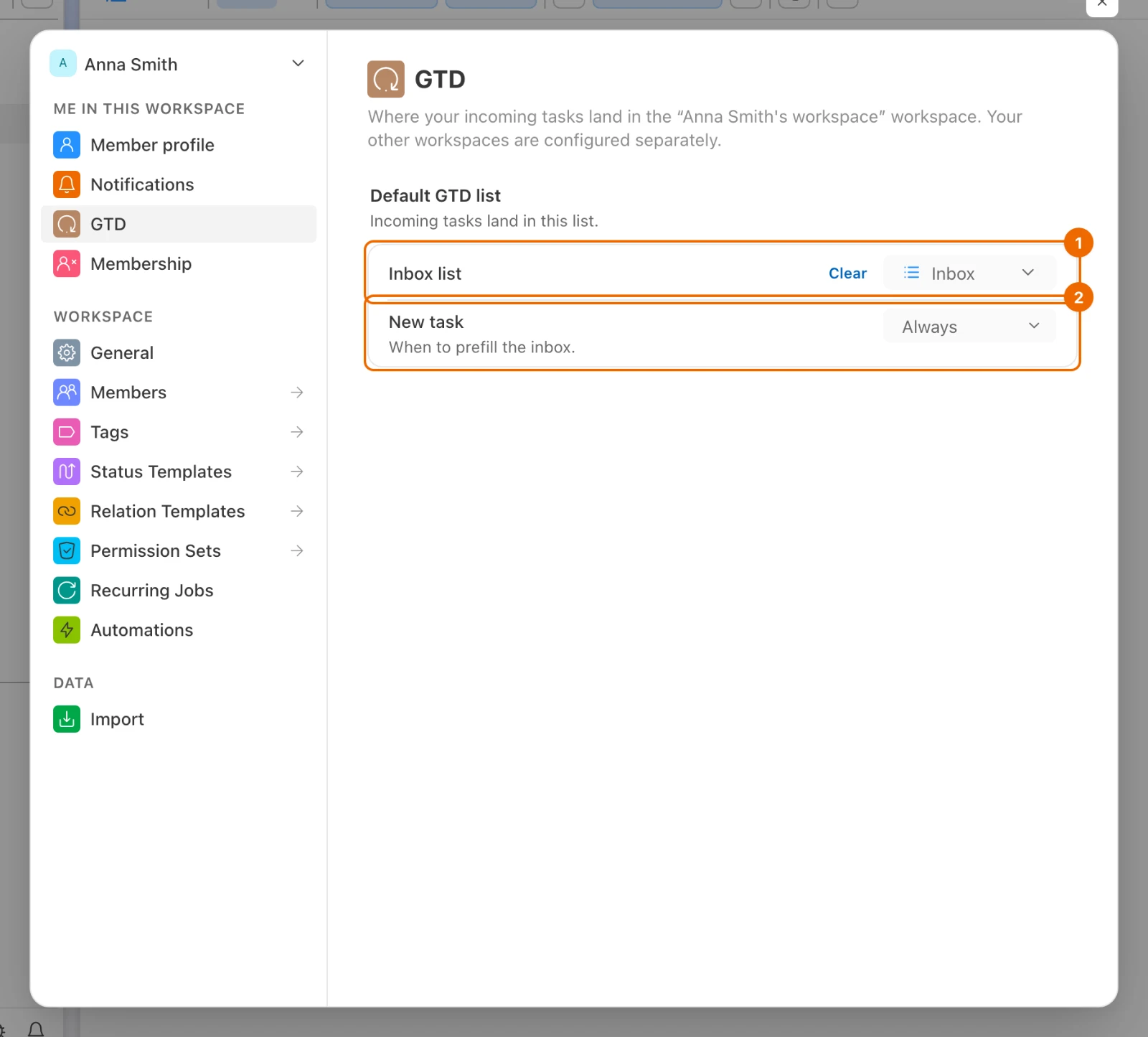Open Member profile settings
Image resolution: width=1148 pixels, height=1037 pixels.
[179, 145]
